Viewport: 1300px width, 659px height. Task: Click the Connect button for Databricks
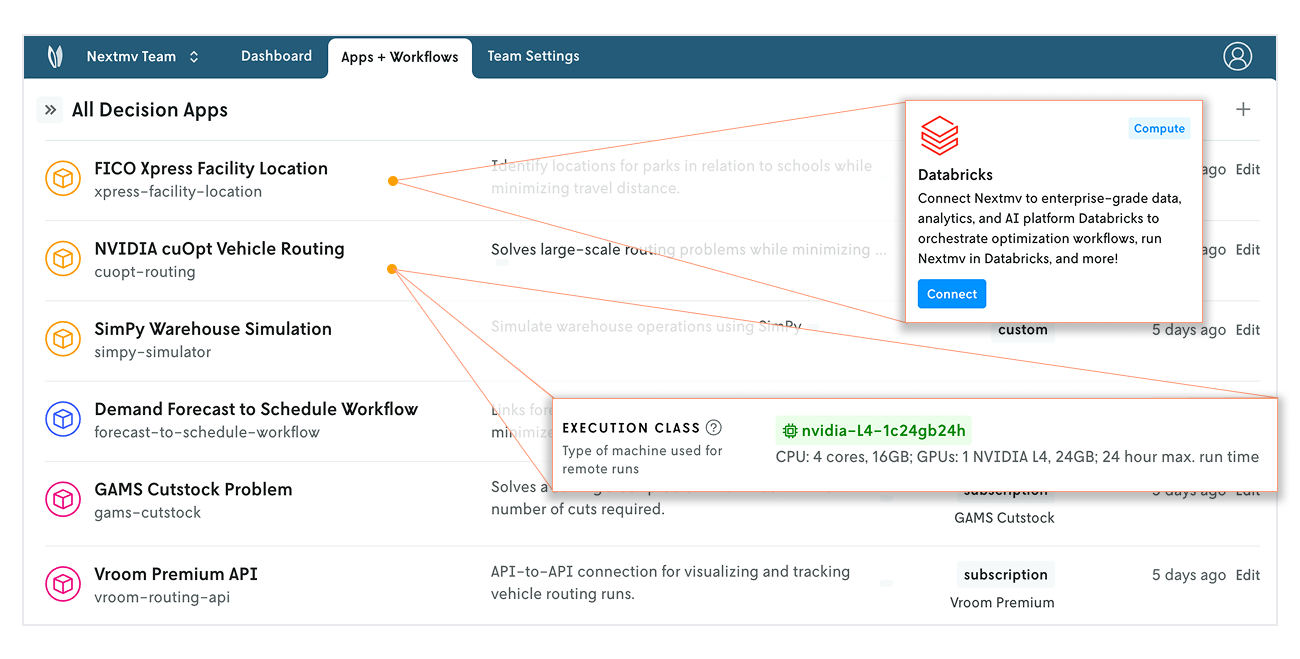(x=952, y=294)
